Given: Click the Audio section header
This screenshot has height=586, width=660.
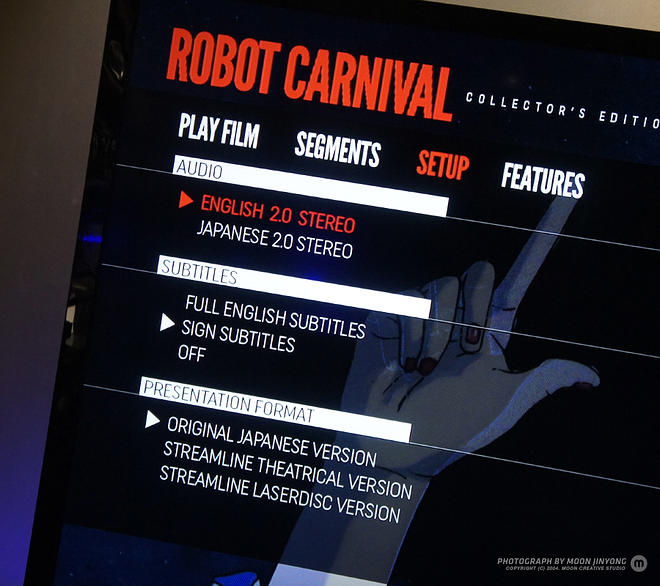Looking at the screenshot, I should 311,186.
